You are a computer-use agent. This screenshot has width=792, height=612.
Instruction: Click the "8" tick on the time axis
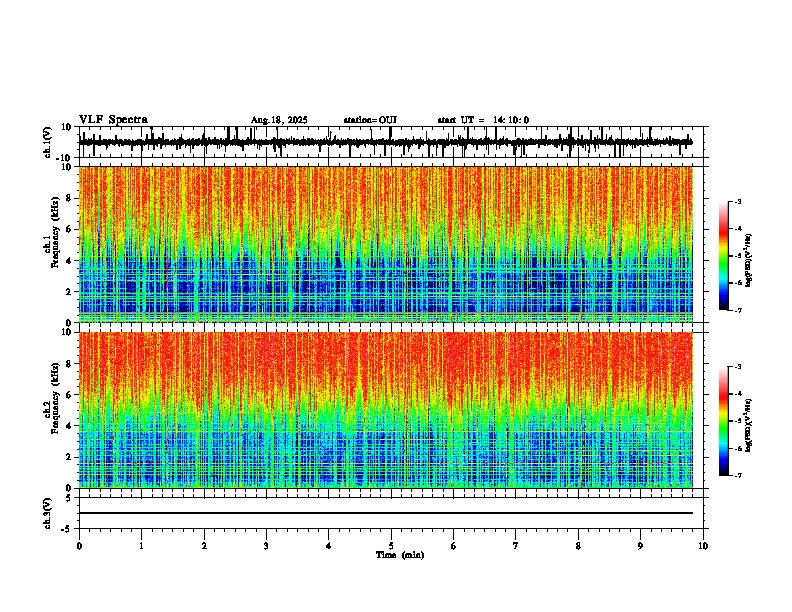[578, 546]
